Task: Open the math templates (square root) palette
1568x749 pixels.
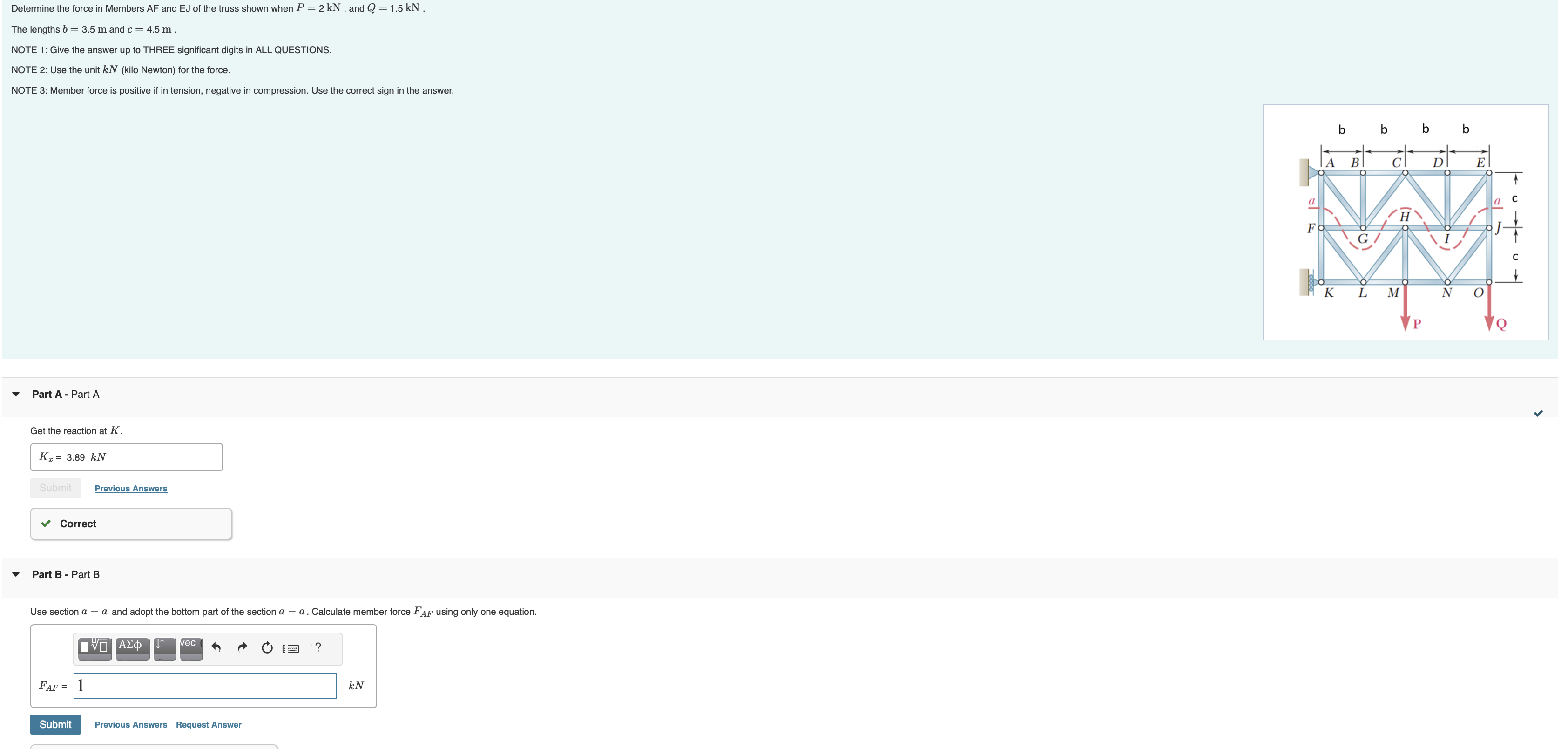Action: [95, 649]
